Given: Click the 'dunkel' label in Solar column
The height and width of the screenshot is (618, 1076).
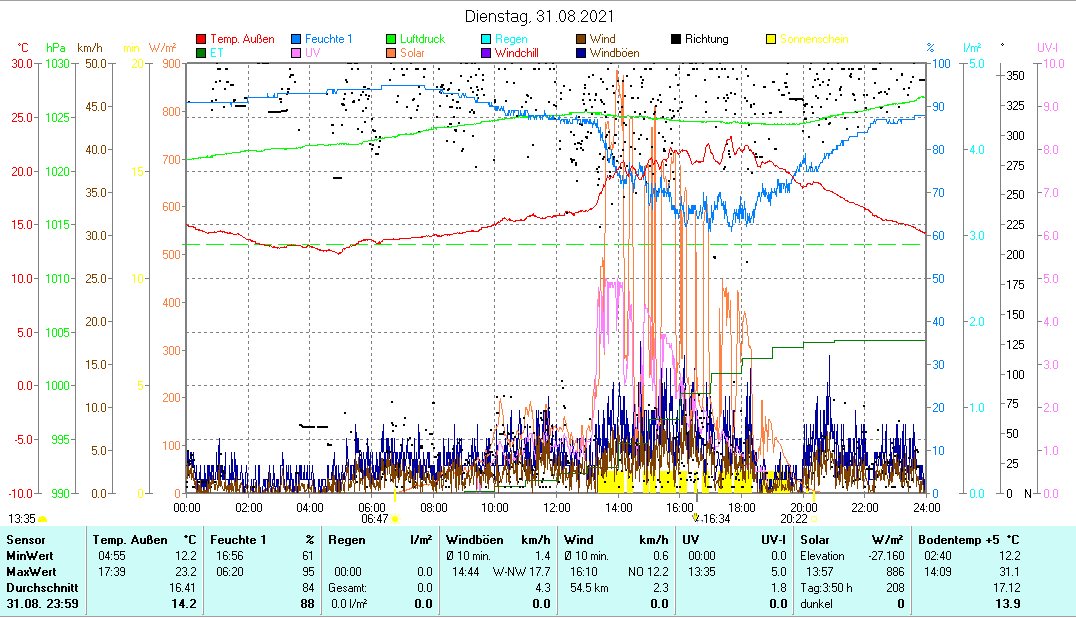Looking at the screenshot, I should [x=817, y=604].
